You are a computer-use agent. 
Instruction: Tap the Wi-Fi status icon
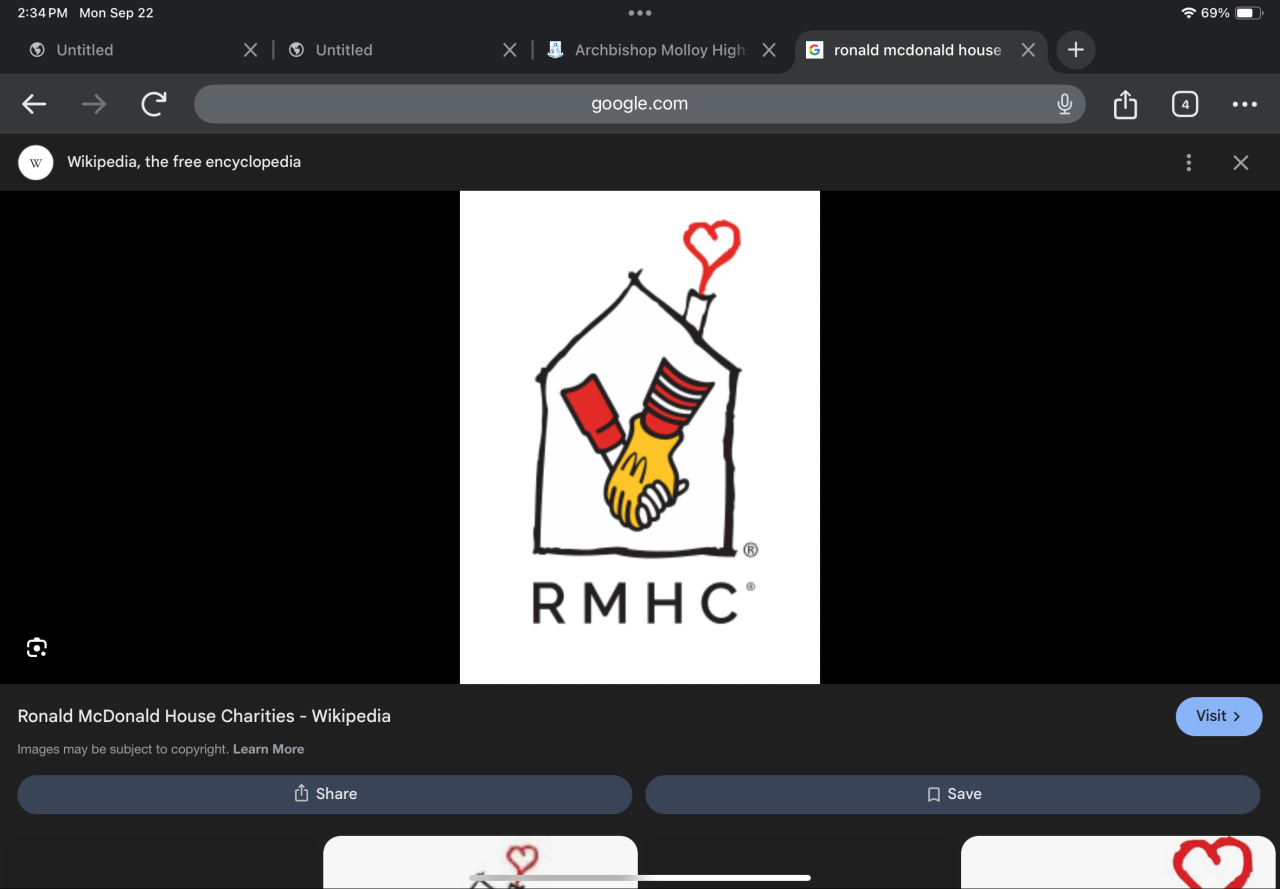[x=1188, y=13]
